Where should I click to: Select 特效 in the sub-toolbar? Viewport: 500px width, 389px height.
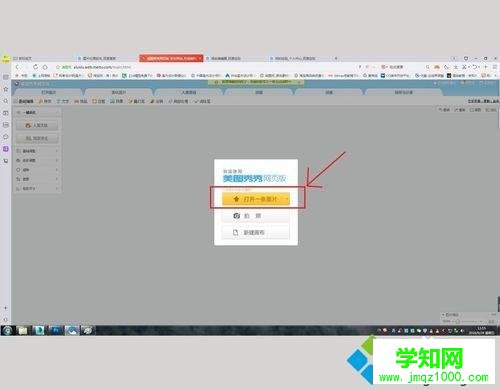click(x=45, y=101)
